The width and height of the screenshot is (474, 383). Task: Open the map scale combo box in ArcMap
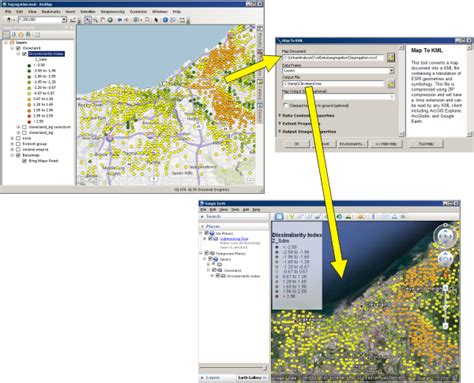click(42, 20)
